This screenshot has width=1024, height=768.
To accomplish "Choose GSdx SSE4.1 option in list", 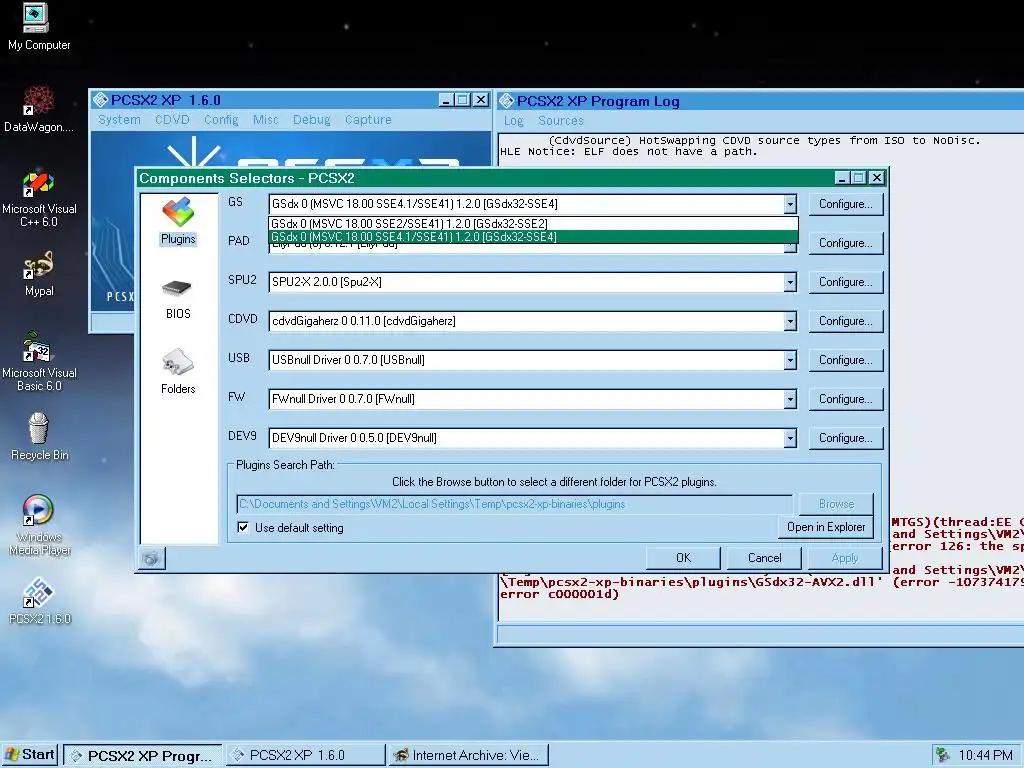I will tap(534, 236).
